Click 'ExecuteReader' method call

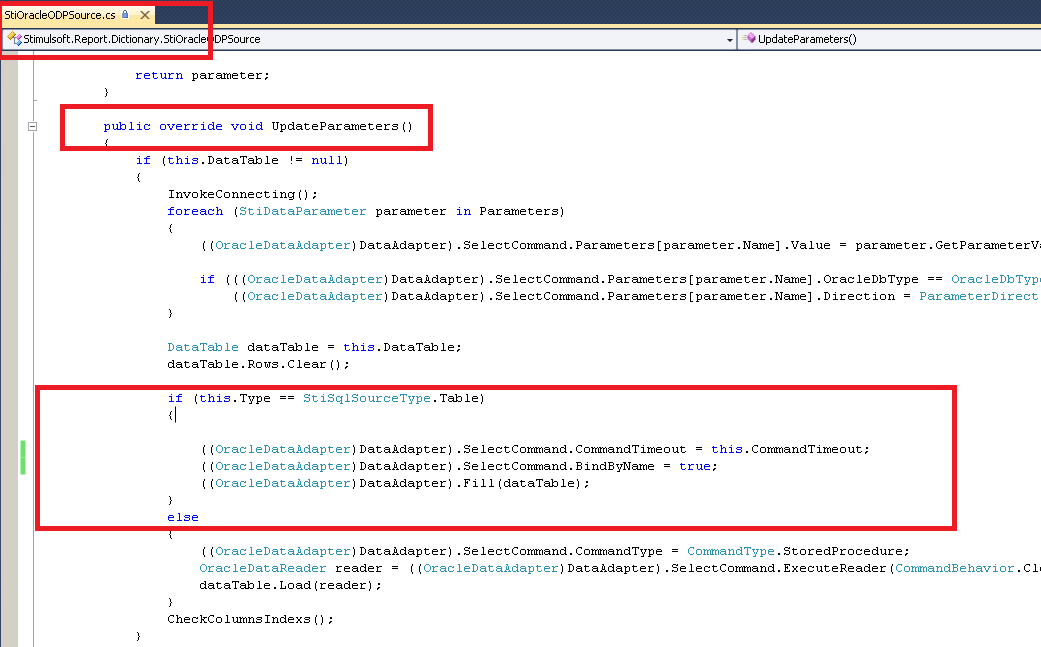(835, 569)
